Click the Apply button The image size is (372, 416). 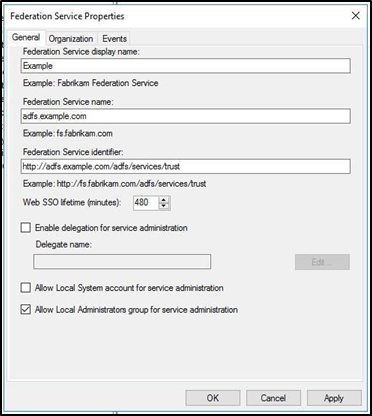click(x=334, y=398)
